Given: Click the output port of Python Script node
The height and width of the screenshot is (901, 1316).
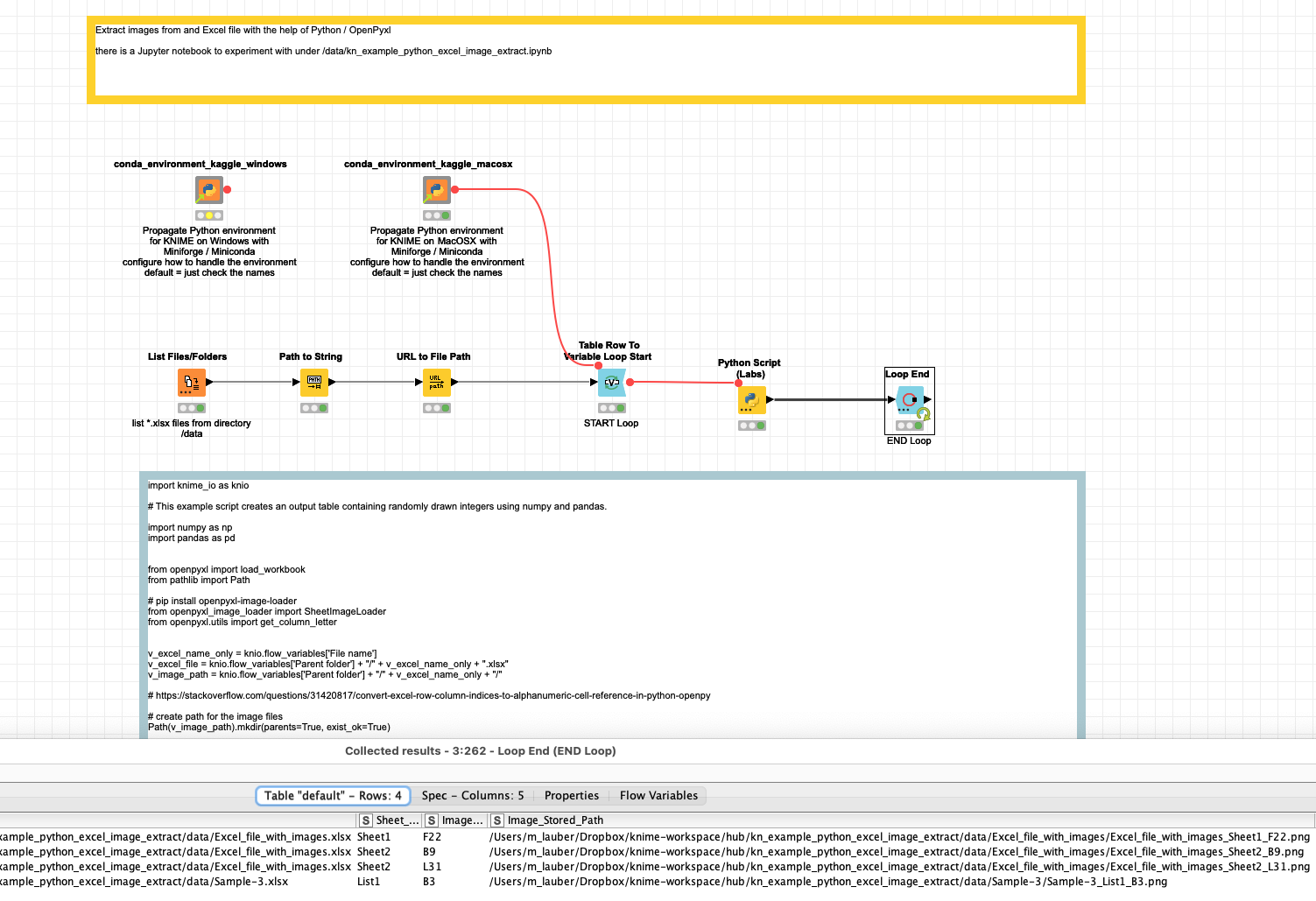Looking at the screenshot, I should click(771, 399).
